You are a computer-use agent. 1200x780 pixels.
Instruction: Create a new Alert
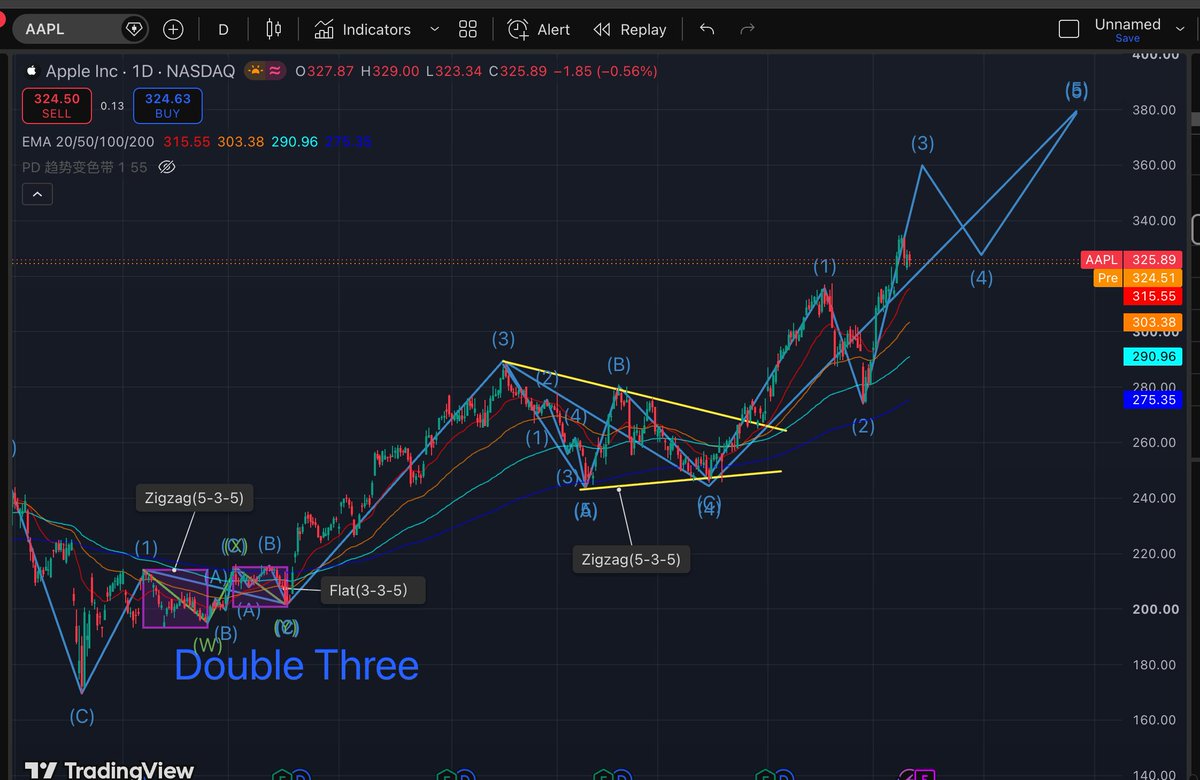[x=538, y=29]
